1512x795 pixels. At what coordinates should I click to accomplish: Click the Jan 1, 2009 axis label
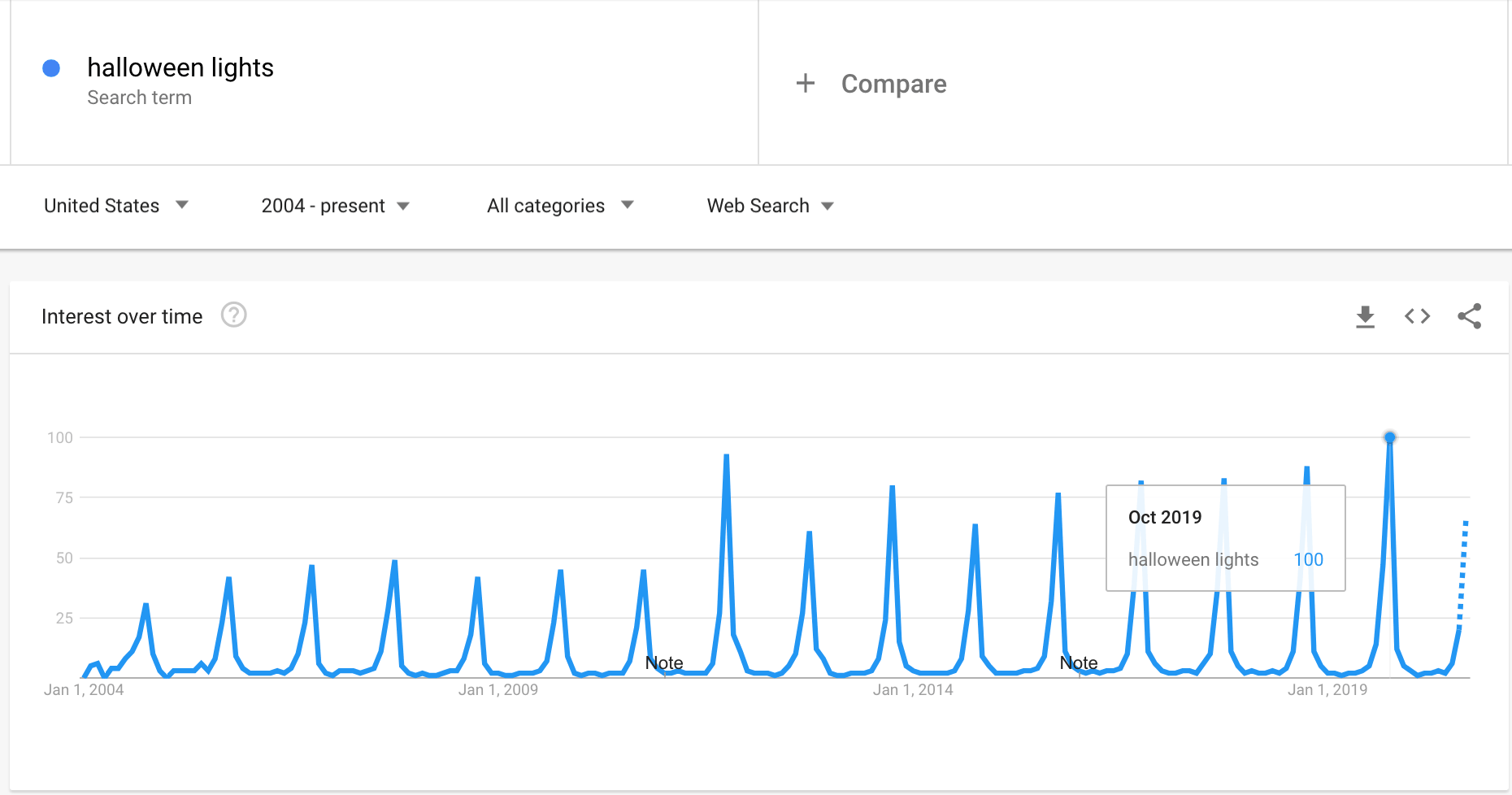click(497, 690)
